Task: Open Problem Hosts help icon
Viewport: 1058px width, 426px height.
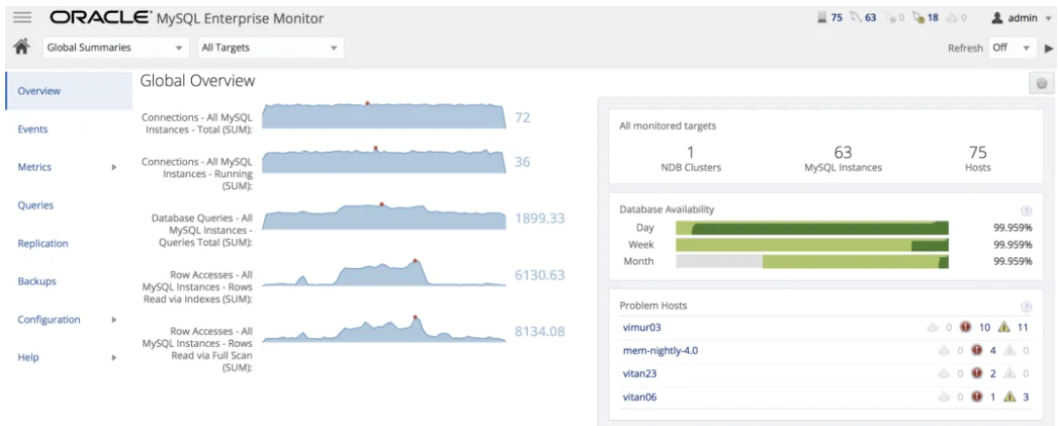Action: pos(1026,307)
